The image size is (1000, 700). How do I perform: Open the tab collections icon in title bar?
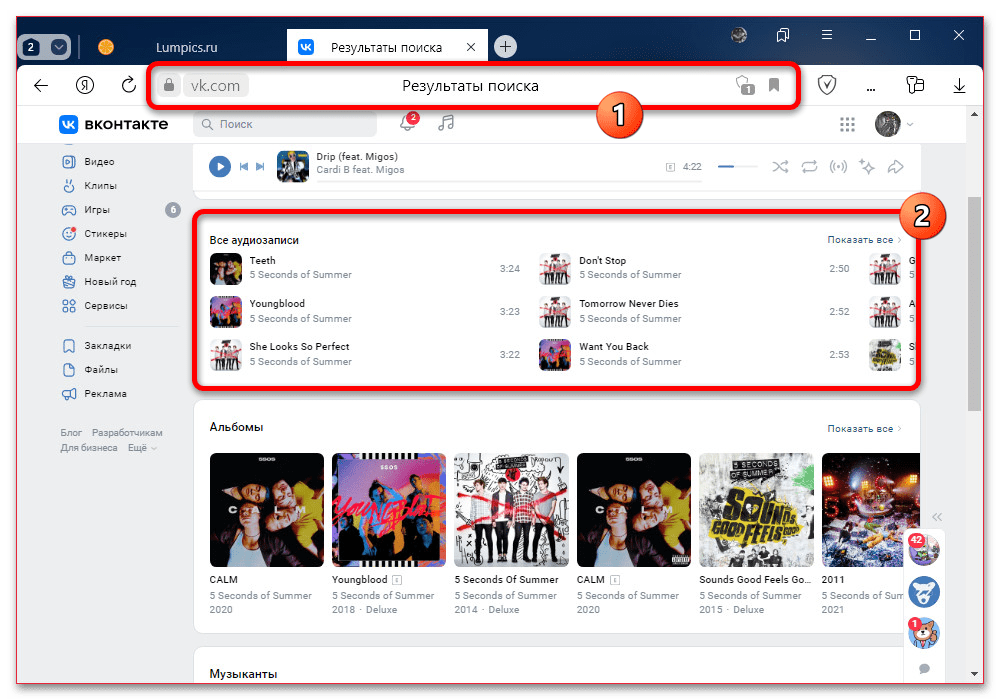point(783,35)
